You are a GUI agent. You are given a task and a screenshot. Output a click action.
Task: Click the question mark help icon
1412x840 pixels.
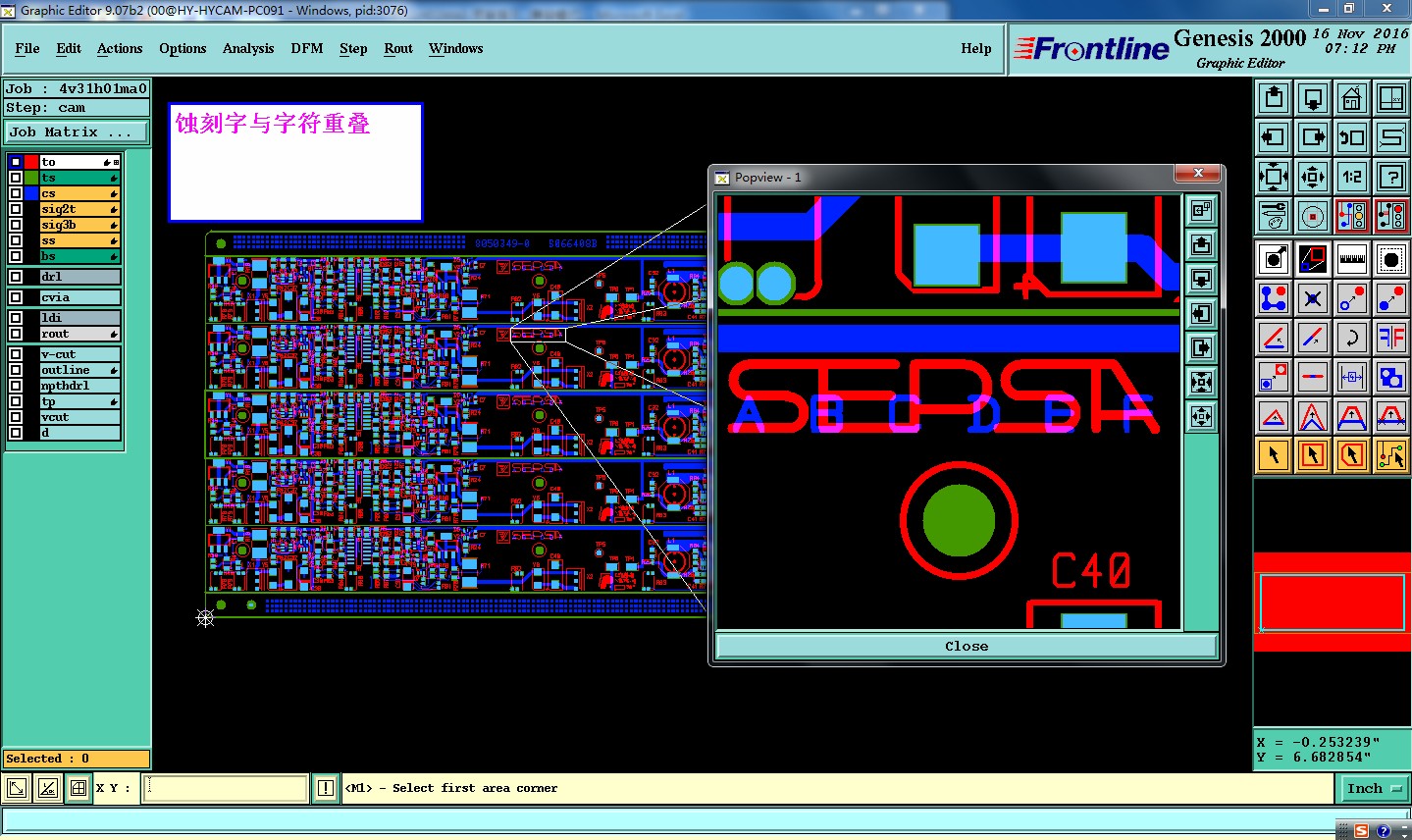(1391, 177)
